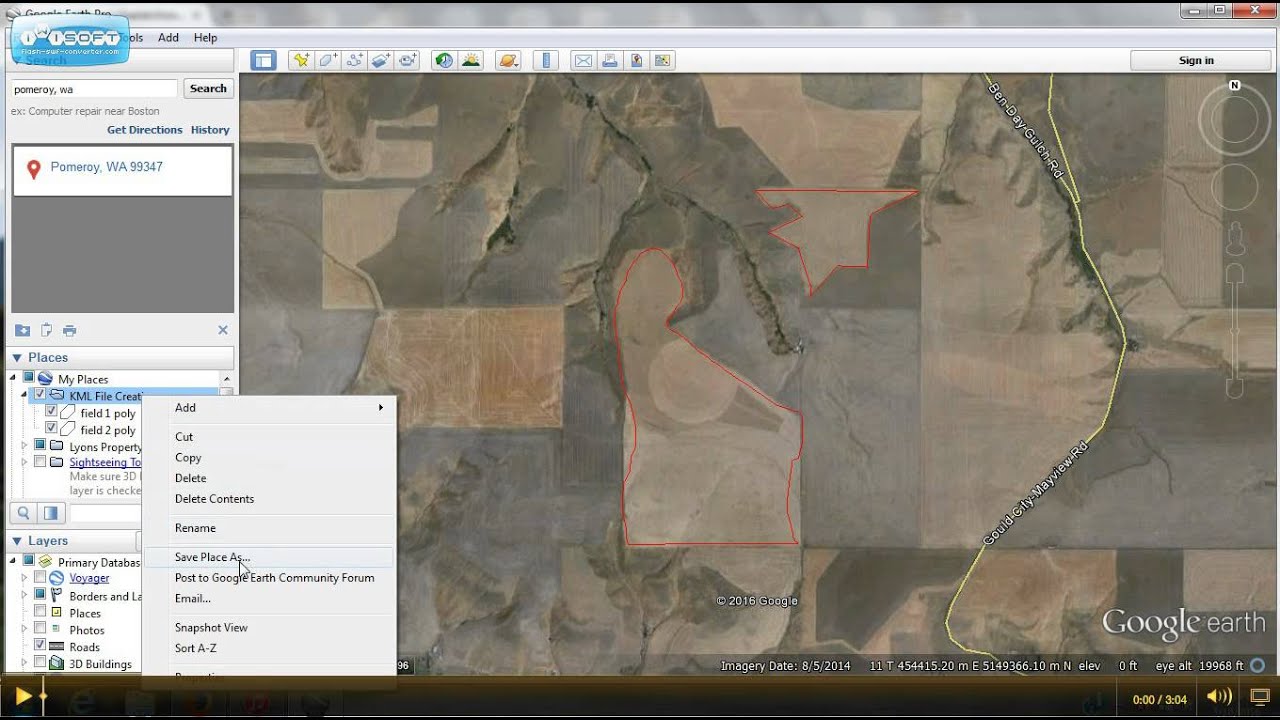Uncheck the field 1 poly checkbox
The width and height of the screenshot is (1280, 720).
point(51,412)
